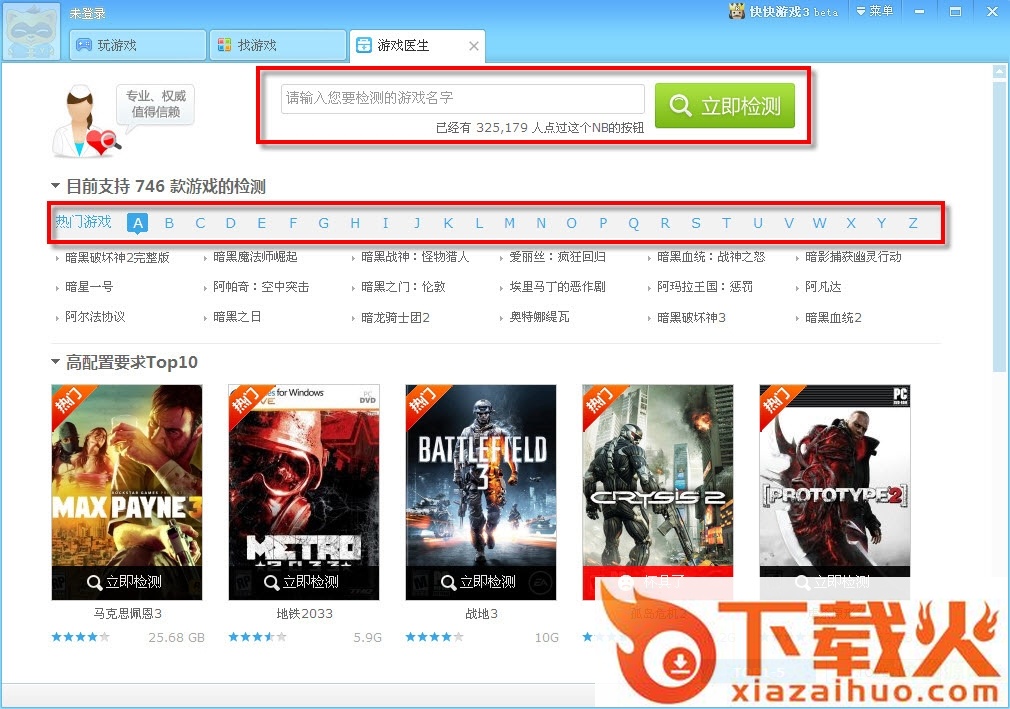Select letter C filter

pyautogui.click(x=200, y=223)
